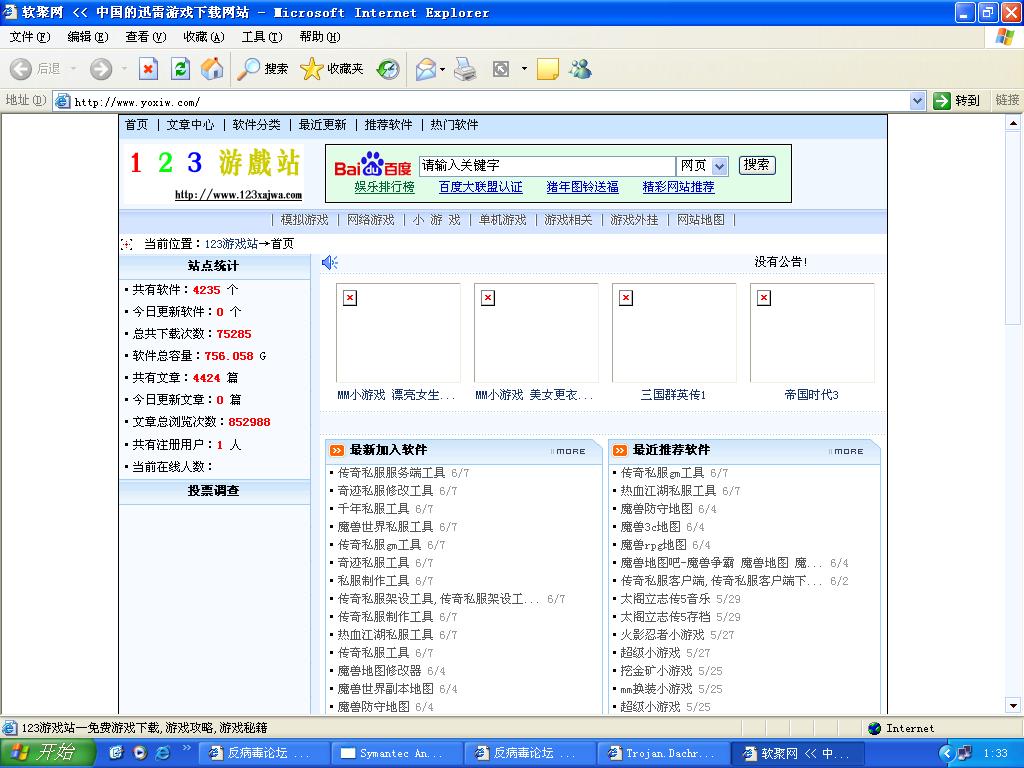Open 火影忍者小游戏 entry
Viewport: 1024px width, 768px height.
[x=662, y=635]
